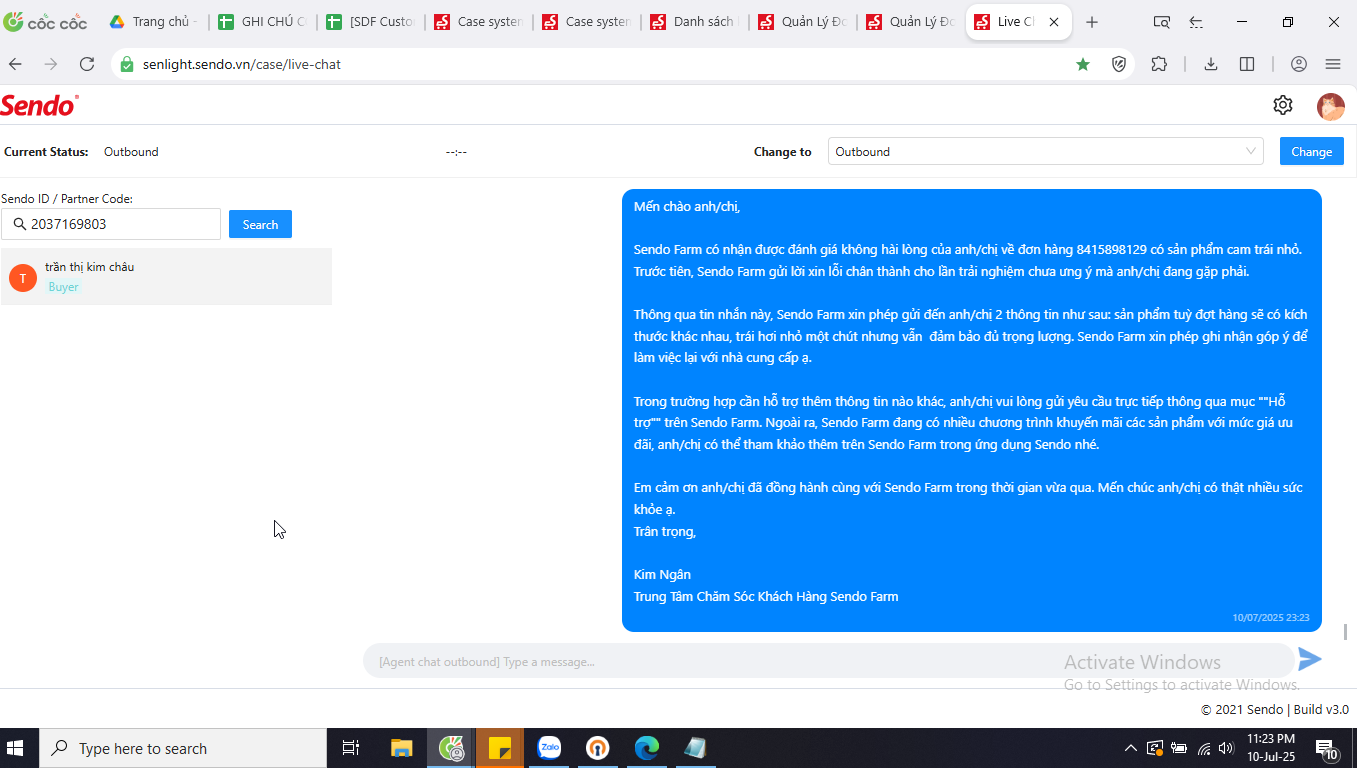Click the bookmark star in the address bar
The image size is (1357, 768).
coord(1083,64)
